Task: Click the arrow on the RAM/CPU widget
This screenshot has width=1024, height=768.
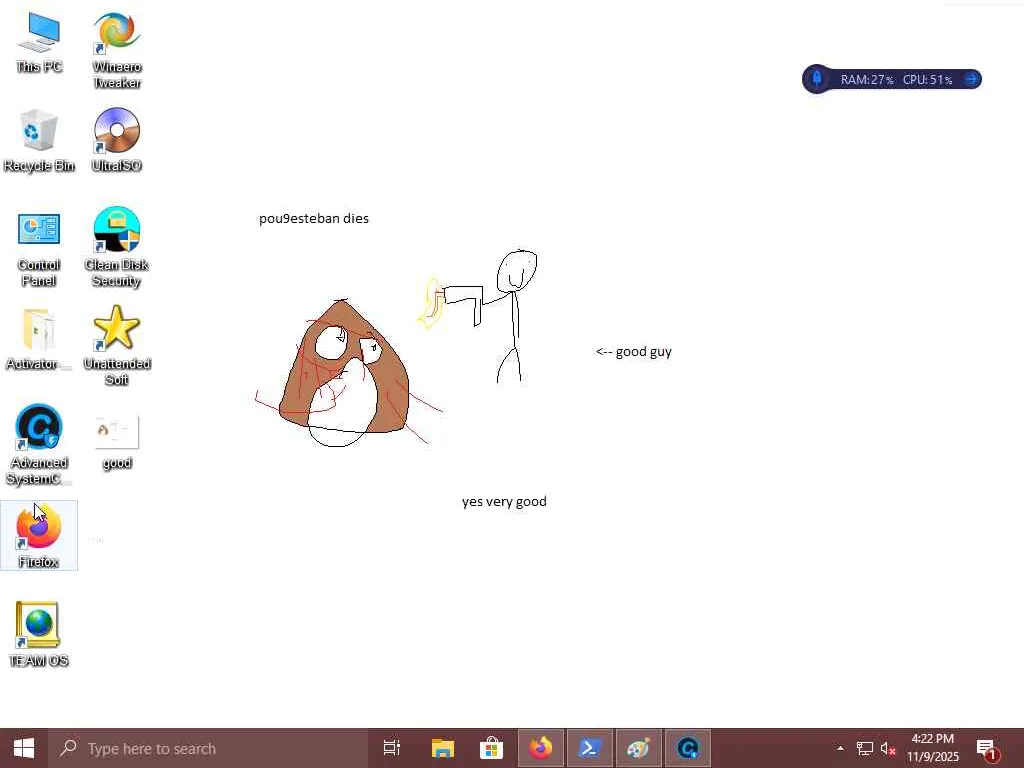Action: [971, 79]
